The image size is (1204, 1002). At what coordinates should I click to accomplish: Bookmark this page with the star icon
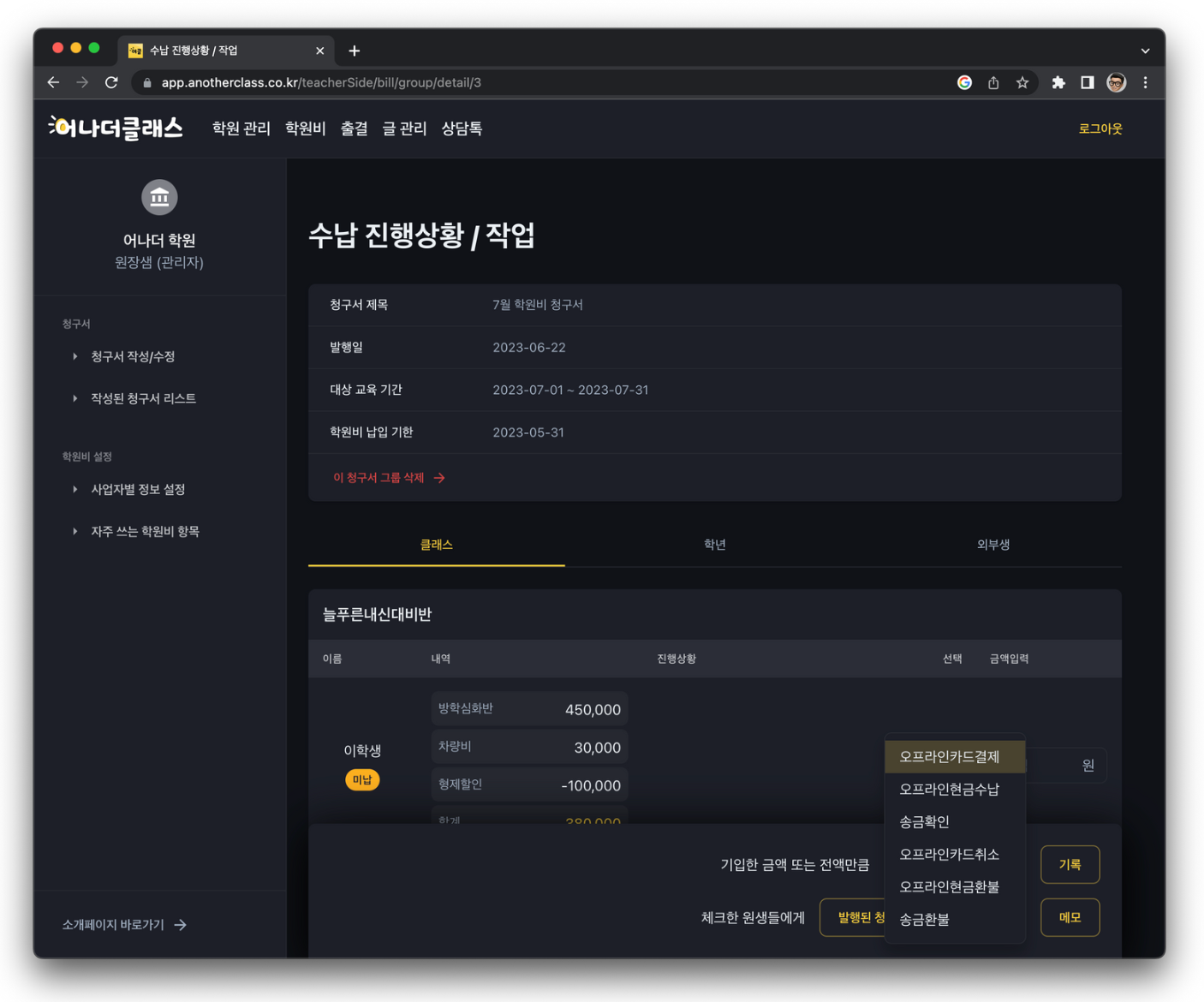(x=1022, y=82)
